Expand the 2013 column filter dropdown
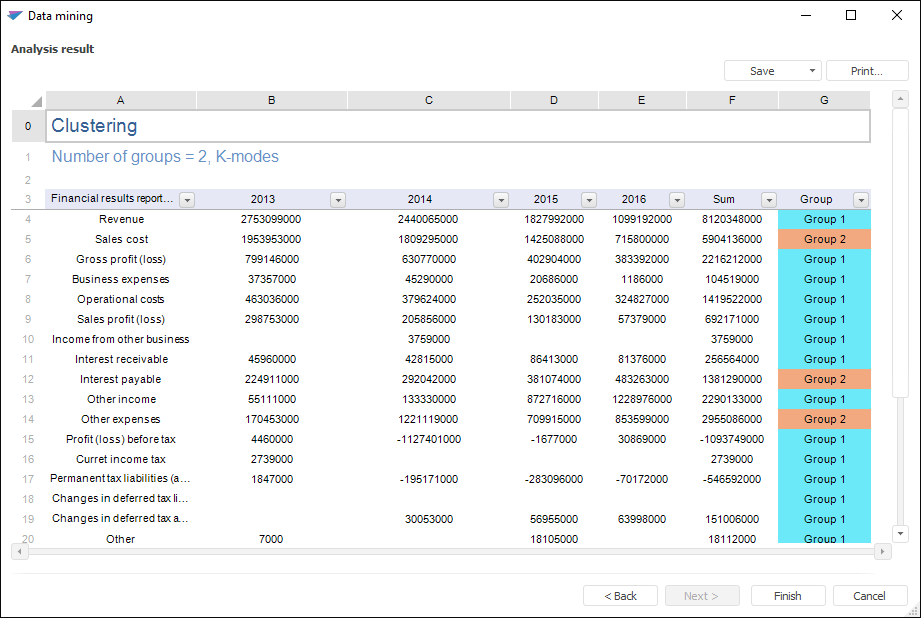Screen dimensions: 921x618 coord(338,200)
